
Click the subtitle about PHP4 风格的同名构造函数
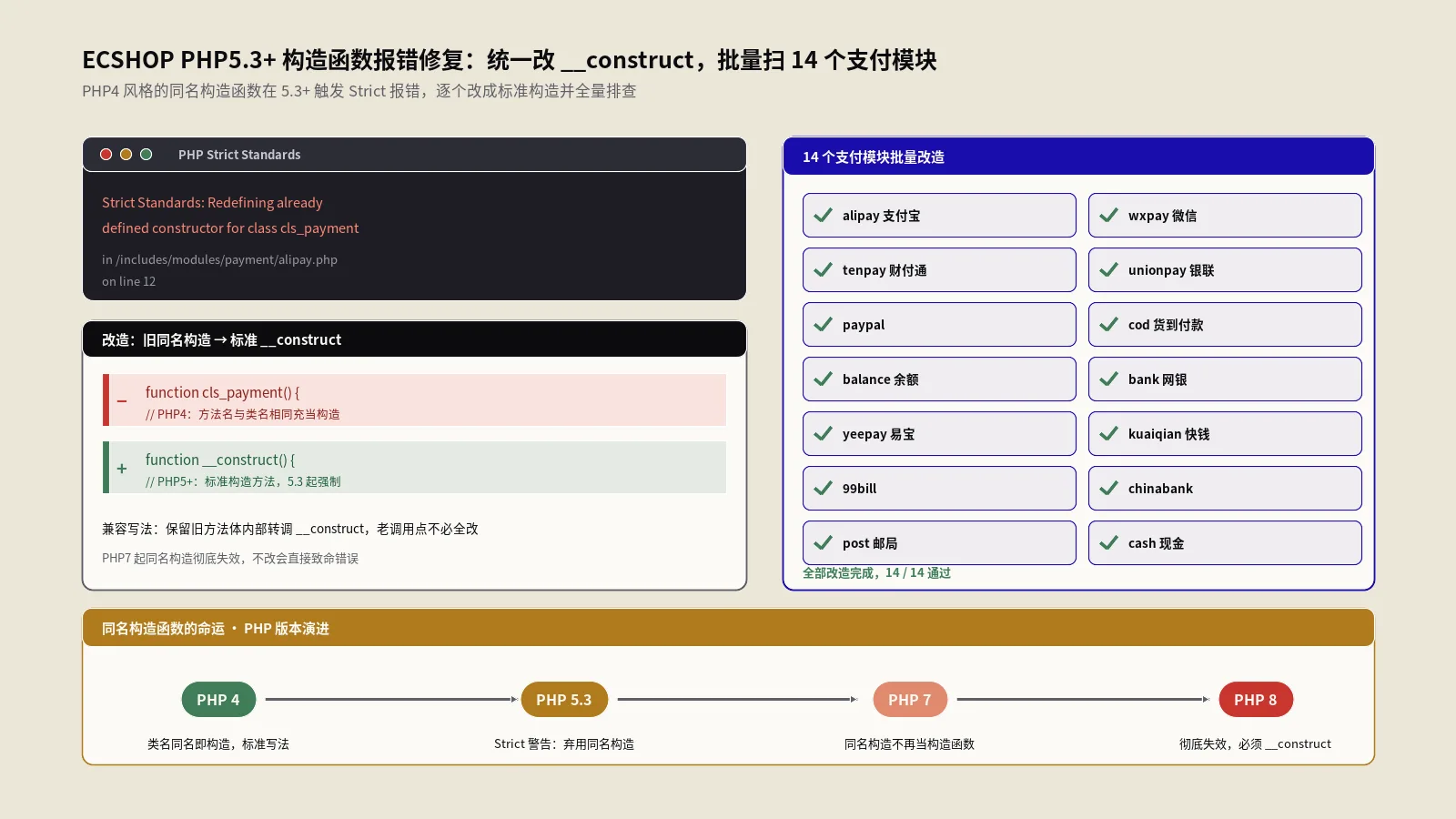pos(359,91)
